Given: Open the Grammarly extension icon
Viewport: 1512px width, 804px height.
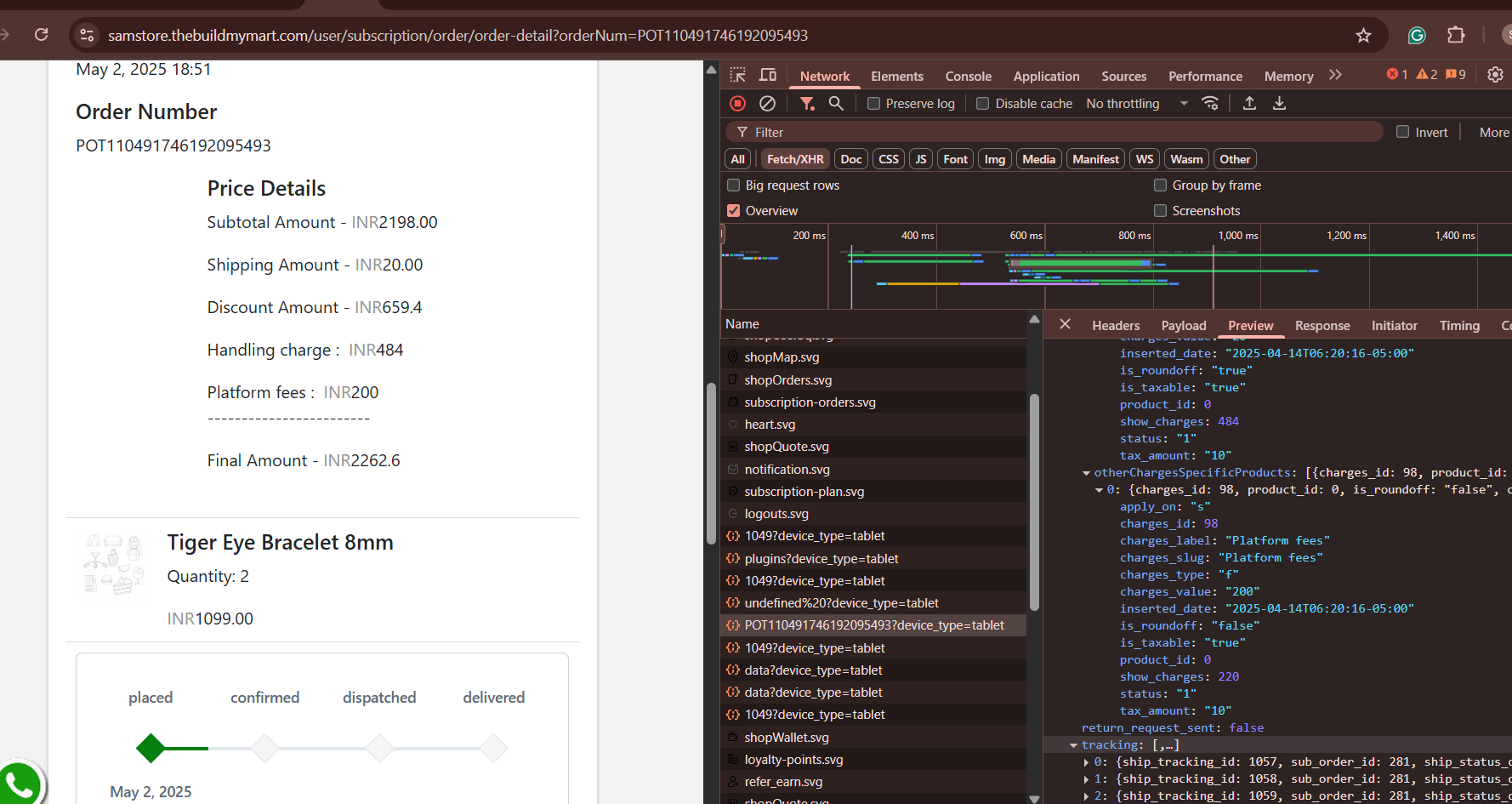Looking at the screenshot, I should click(x=1417, y=35).
